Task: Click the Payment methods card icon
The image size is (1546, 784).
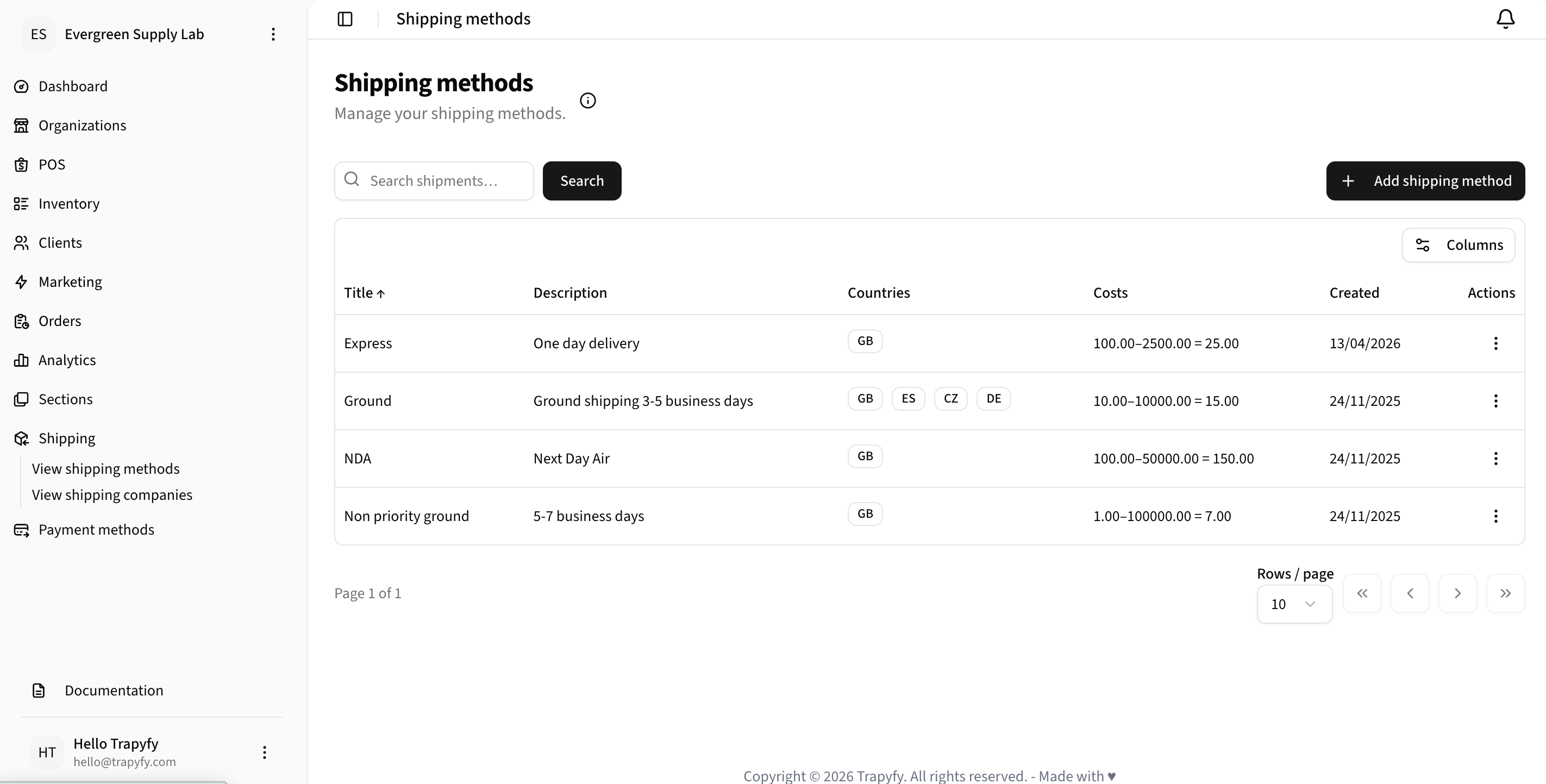Action: click(x=21, y=530)
